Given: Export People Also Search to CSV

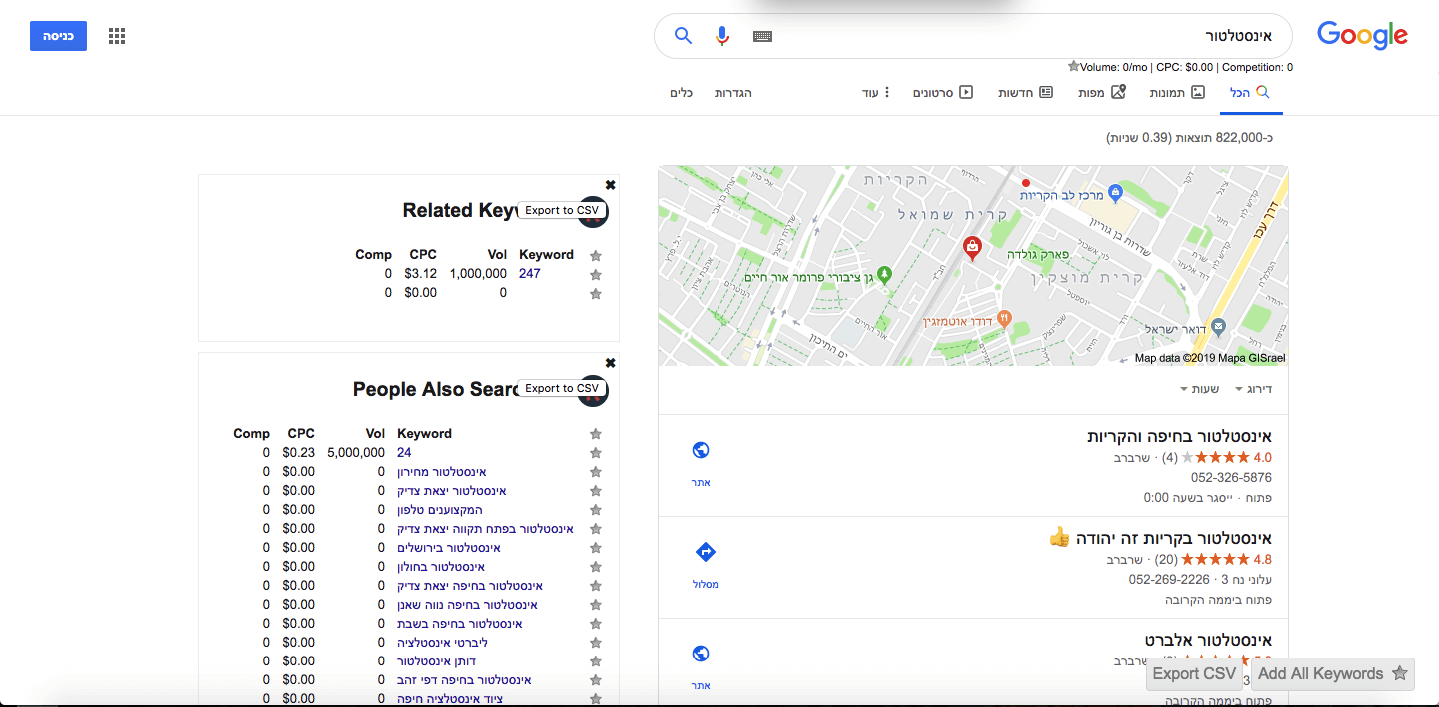Looking at the screenshot, I should click(x=563, y=388).
